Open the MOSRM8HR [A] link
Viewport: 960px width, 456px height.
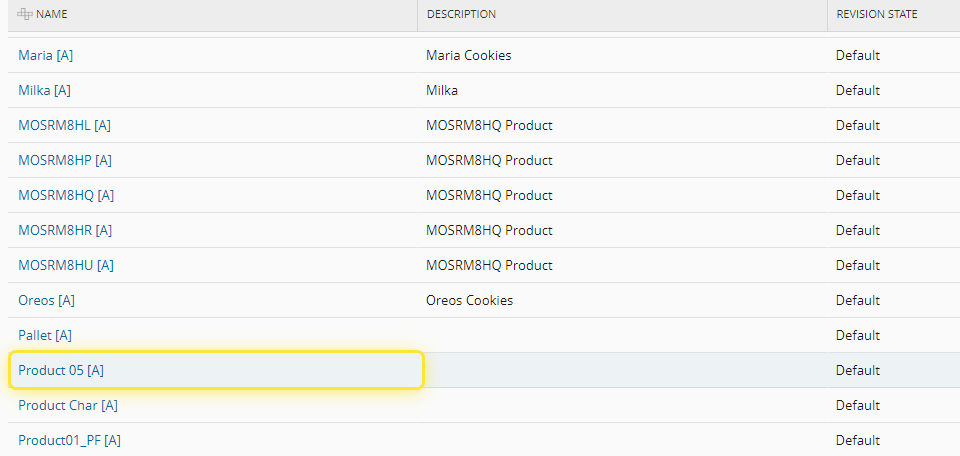65,230
